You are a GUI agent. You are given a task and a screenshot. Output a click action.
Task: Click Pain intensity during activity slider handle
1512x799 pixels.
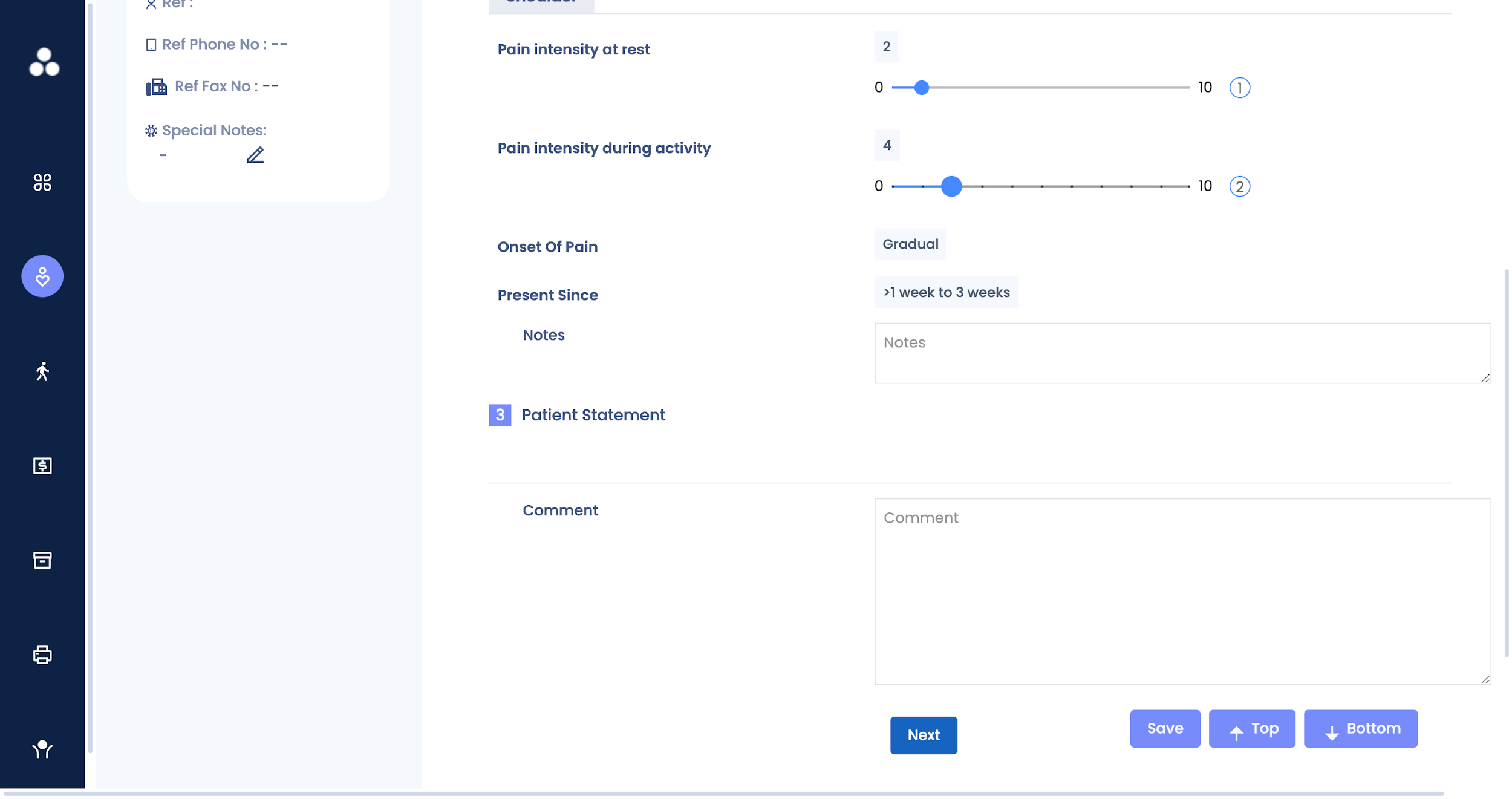coord(951,186)
